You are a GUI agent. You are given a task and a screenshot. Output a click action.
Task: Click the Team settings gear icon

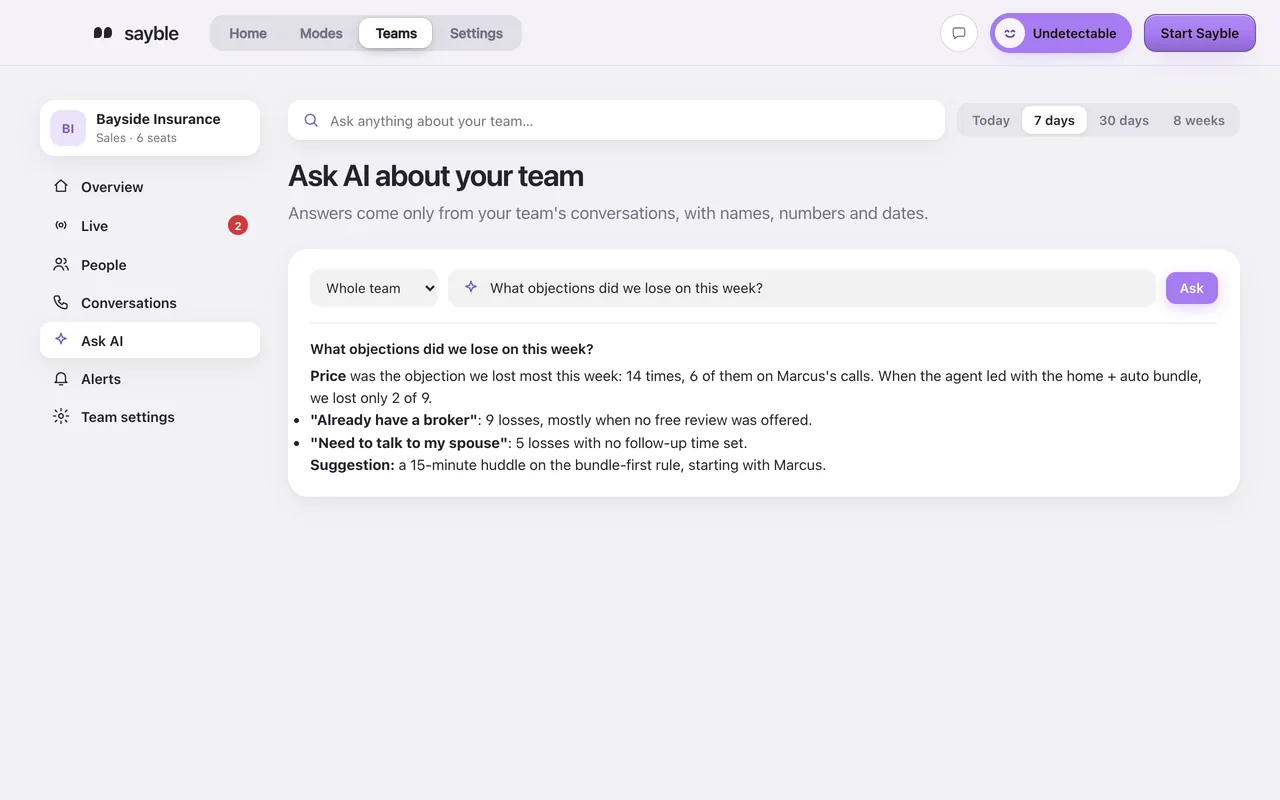(61, 417)
